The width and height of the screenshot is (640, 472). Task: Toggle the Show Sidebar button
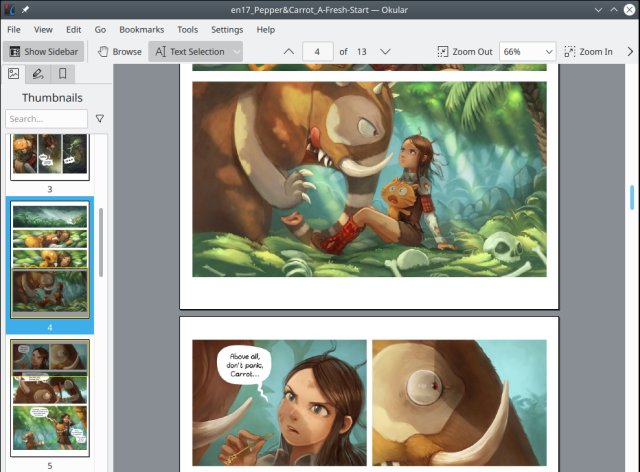pos(43,52)
